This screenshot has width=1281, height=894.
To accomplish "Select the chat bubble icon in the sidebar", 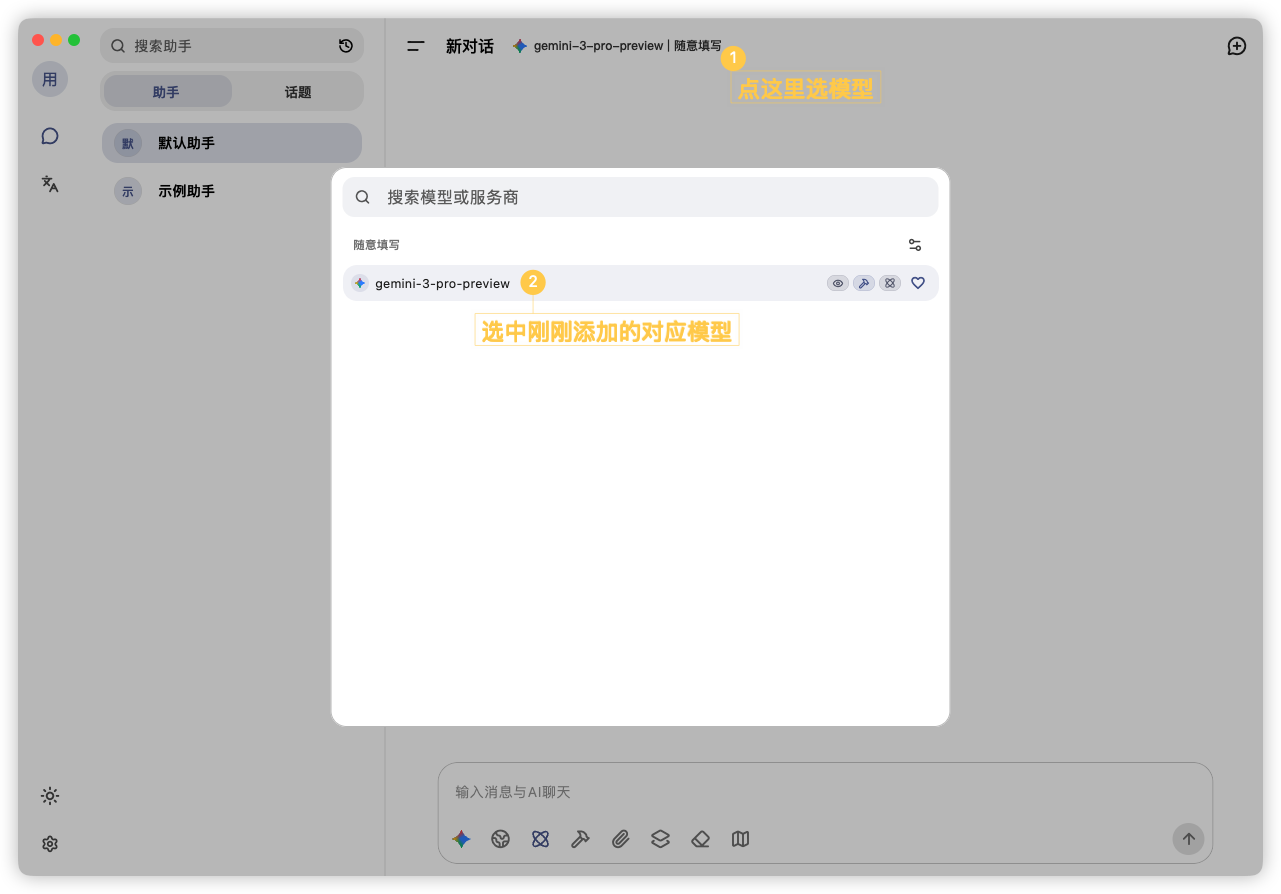I will tap(49, 135).
